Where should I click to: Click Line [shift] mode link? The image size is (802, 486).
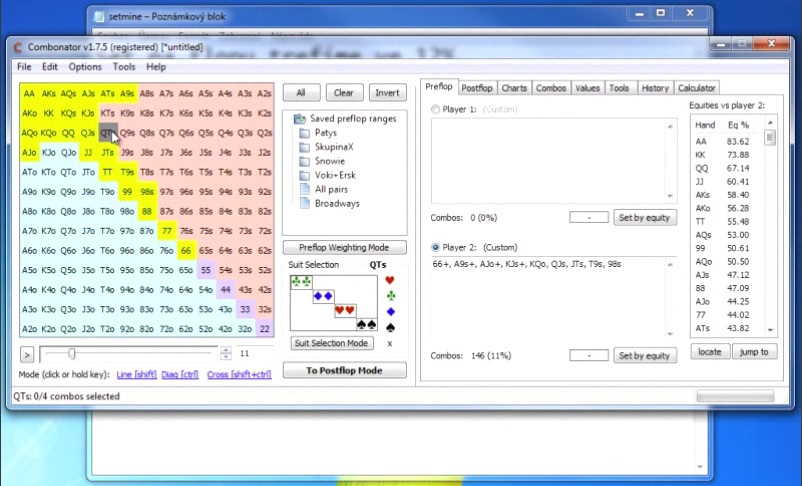pos(137,375)
